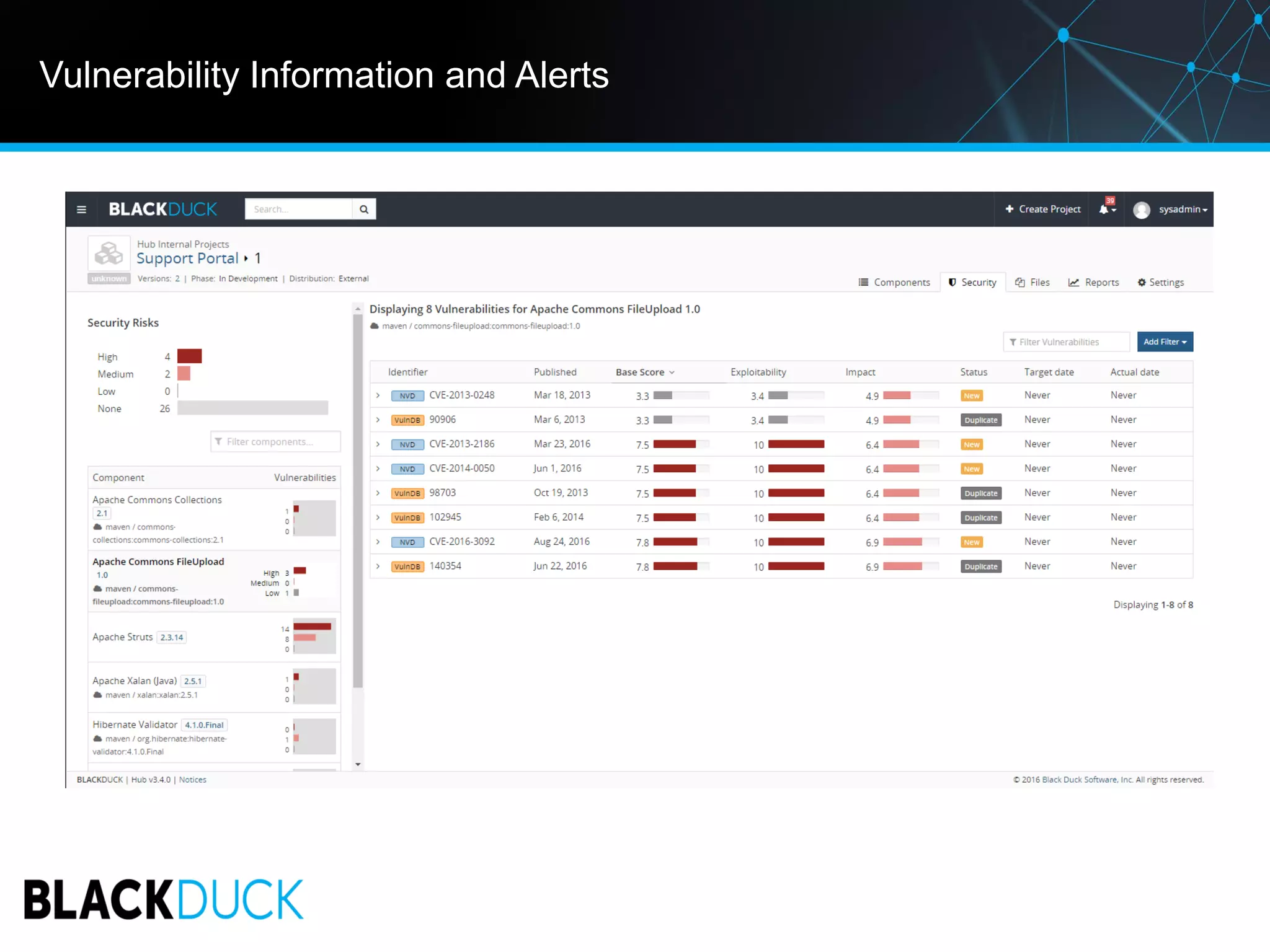Sort by the Base Score column

(x=645, y=372)
